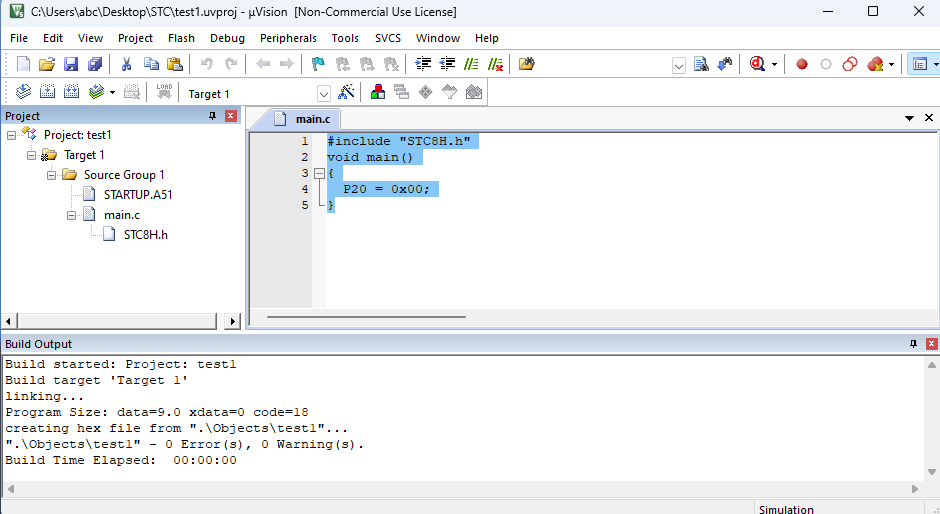Close the Project panel with the red X

tap(231, 116)
